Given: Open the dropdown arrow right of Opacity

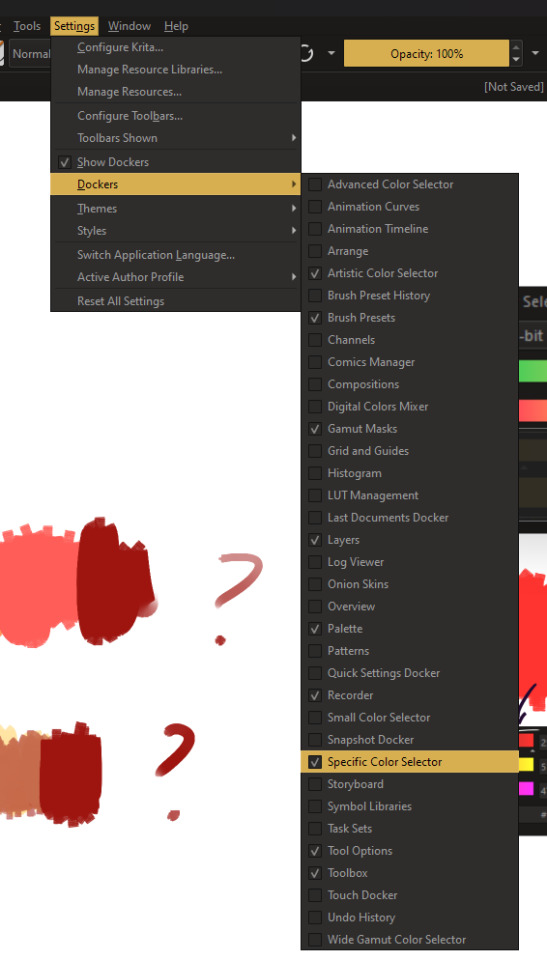Looking at the screenshot, I should (537, 53).
